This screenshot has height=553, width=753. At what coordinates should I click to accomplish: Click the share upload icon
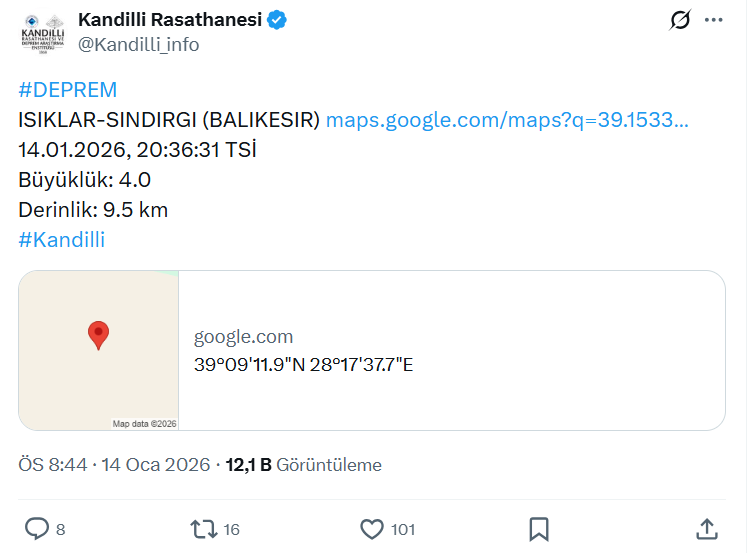[x=706, y=528]
